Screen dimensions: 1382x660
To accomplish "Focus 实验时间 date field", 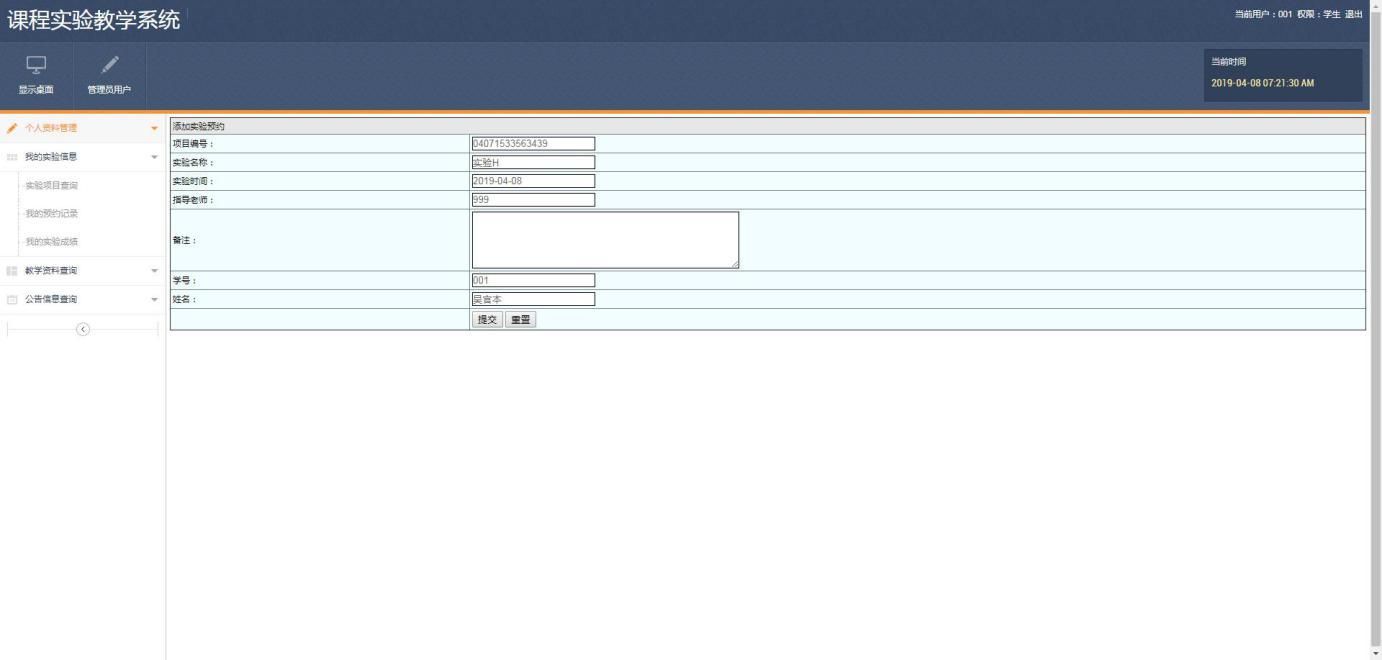I will click(x=533, y=181).
